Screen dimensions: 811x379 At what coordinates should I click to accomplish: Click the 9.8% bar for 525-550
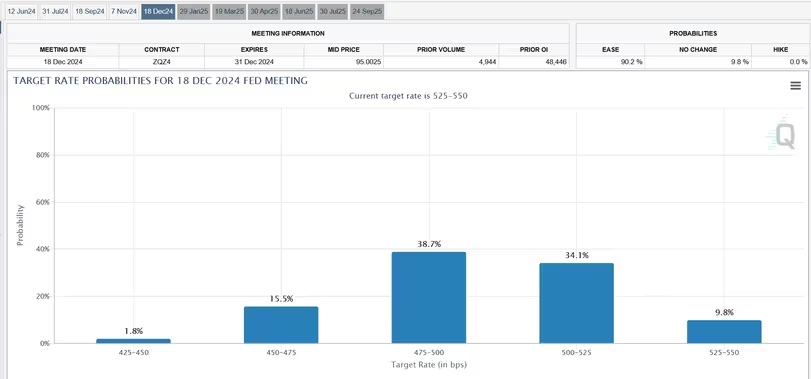pos(724,332)
